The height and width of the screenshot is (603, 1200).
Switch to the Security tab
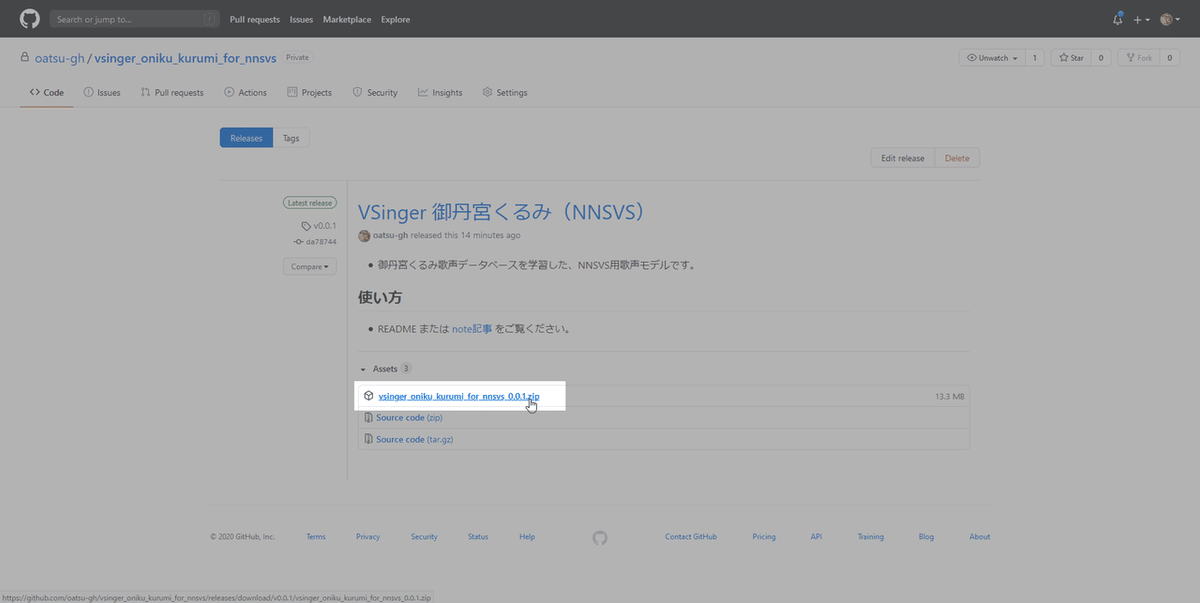pyautogui.click(x=375, y=92)
